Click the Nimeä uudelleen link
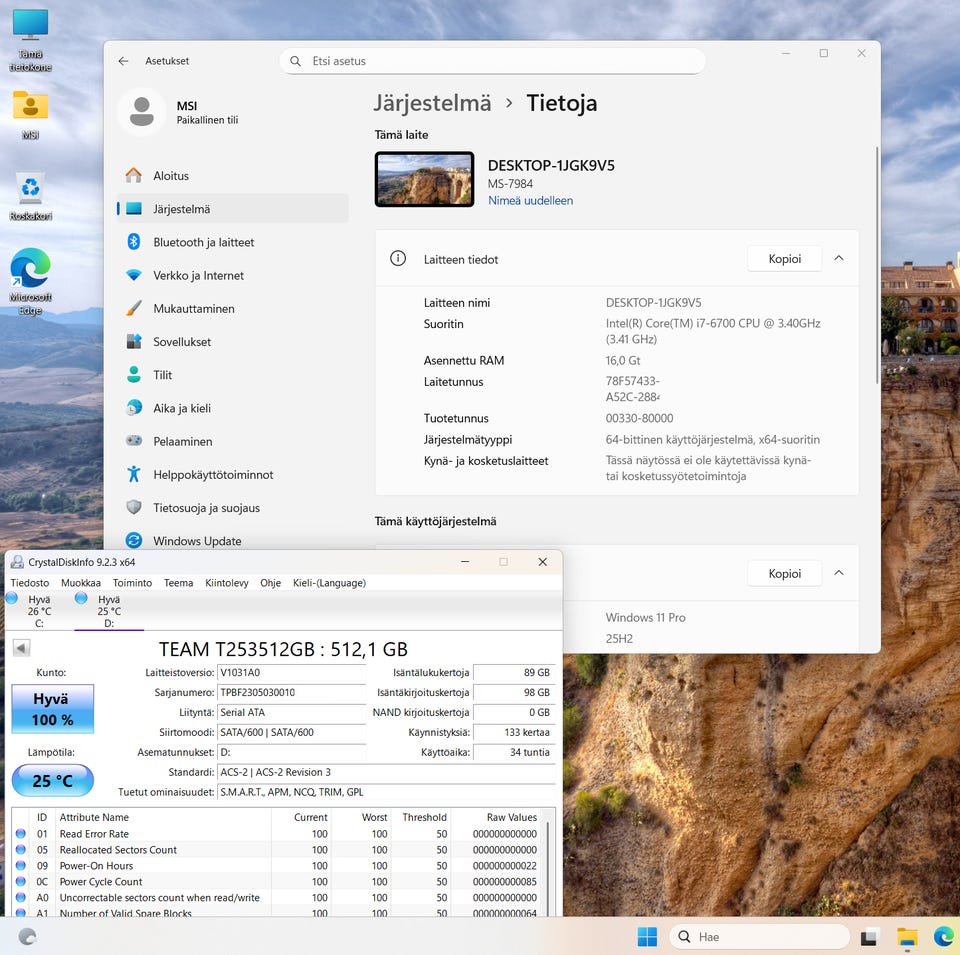This screenshot has height=955, width=960. point(530,201)
